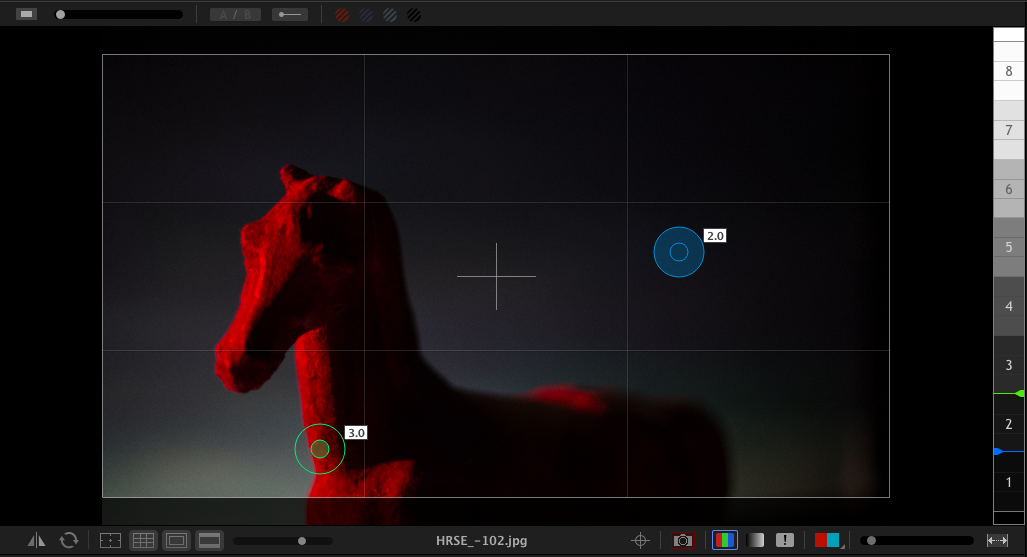The width and height of the screenshot is (1027, 557).
Task: Select the blue spot meter circle labeled 2.0
Action: tap(679, 252)
